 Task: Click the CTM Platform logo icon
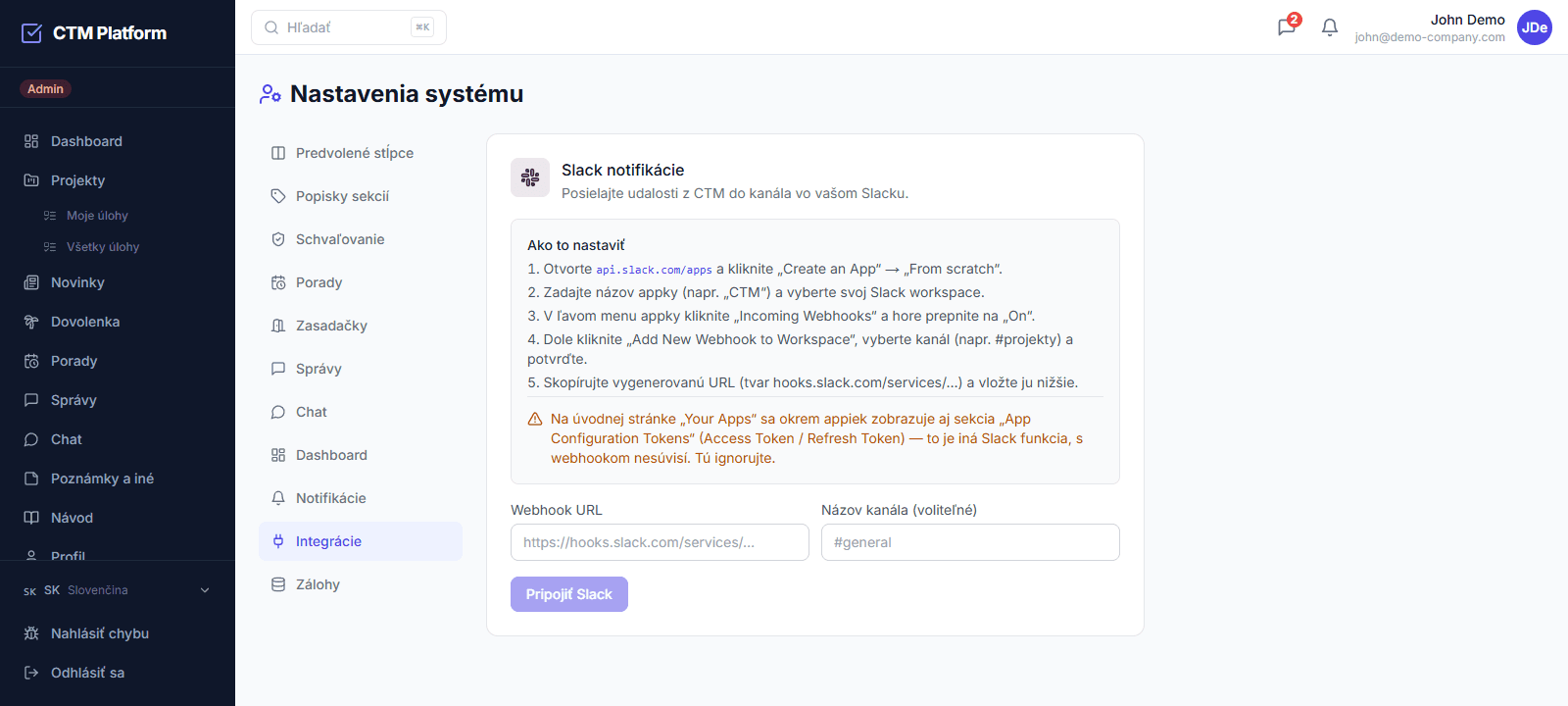[x=31, y=33]
